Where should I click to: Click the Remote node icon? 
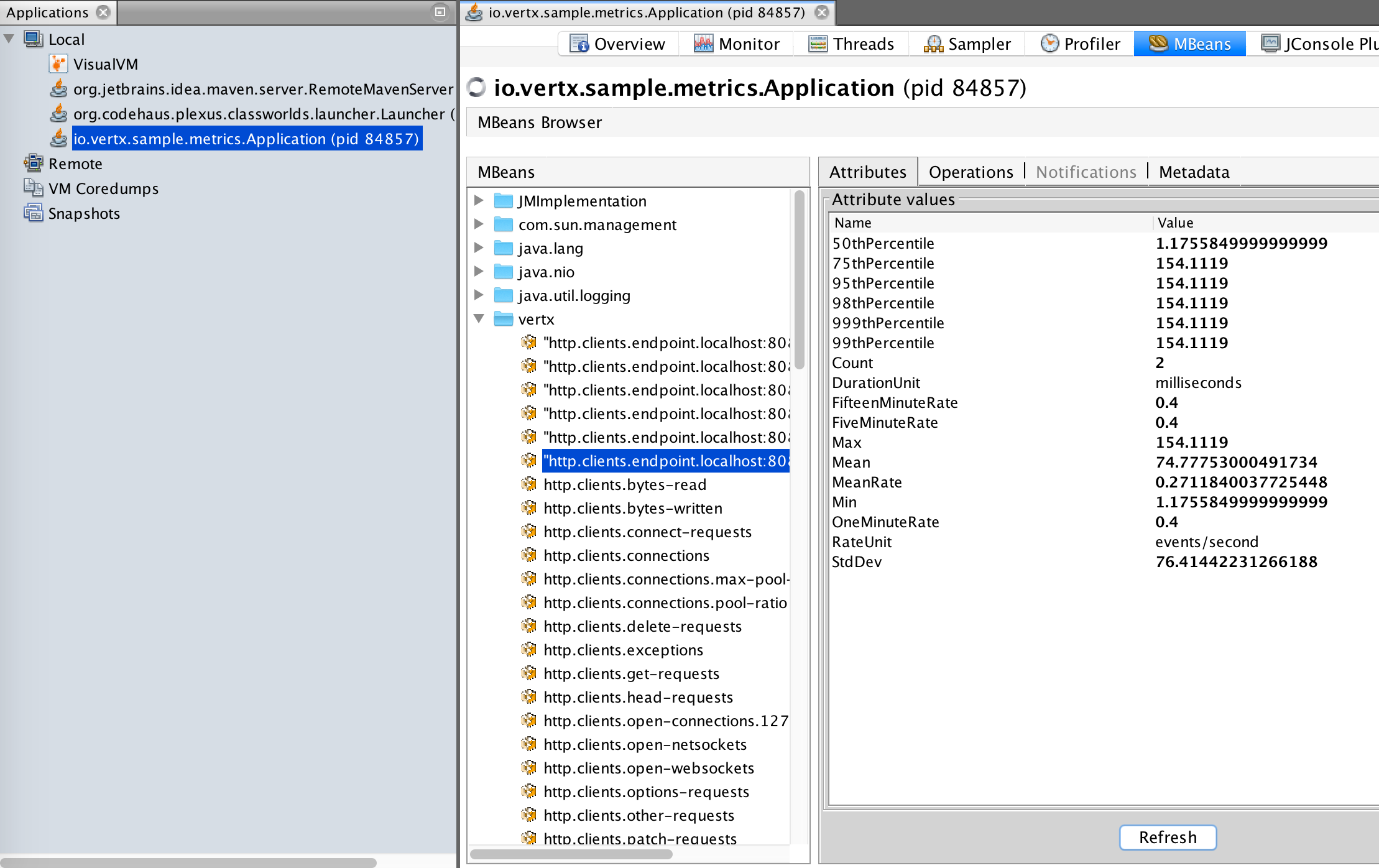(x=33, y=164)
